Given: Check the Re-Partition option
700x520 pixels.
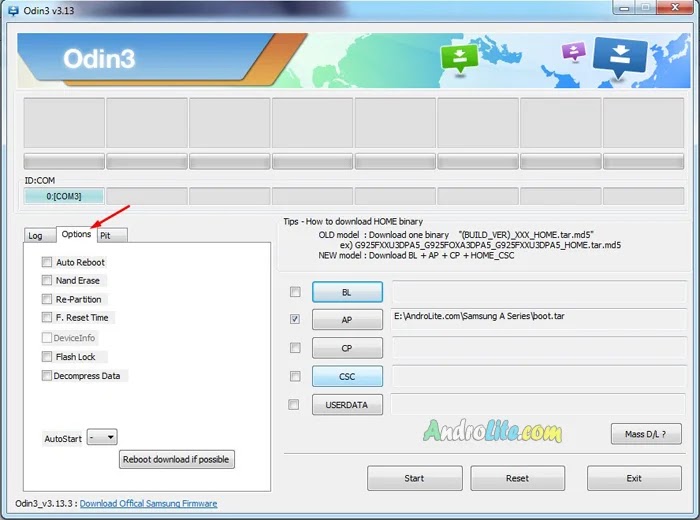Looking at the screenshot, I should click(x=46, y=299).
